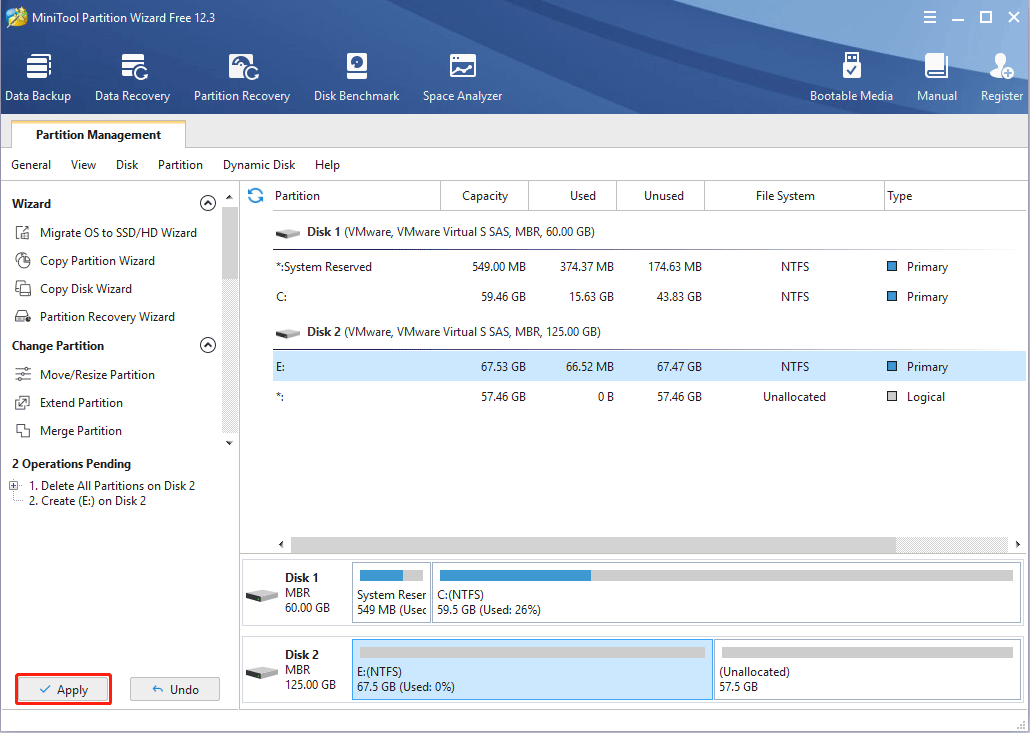Undo the pending changes
Screen dimensions: 1030x733
coord(174,689)
